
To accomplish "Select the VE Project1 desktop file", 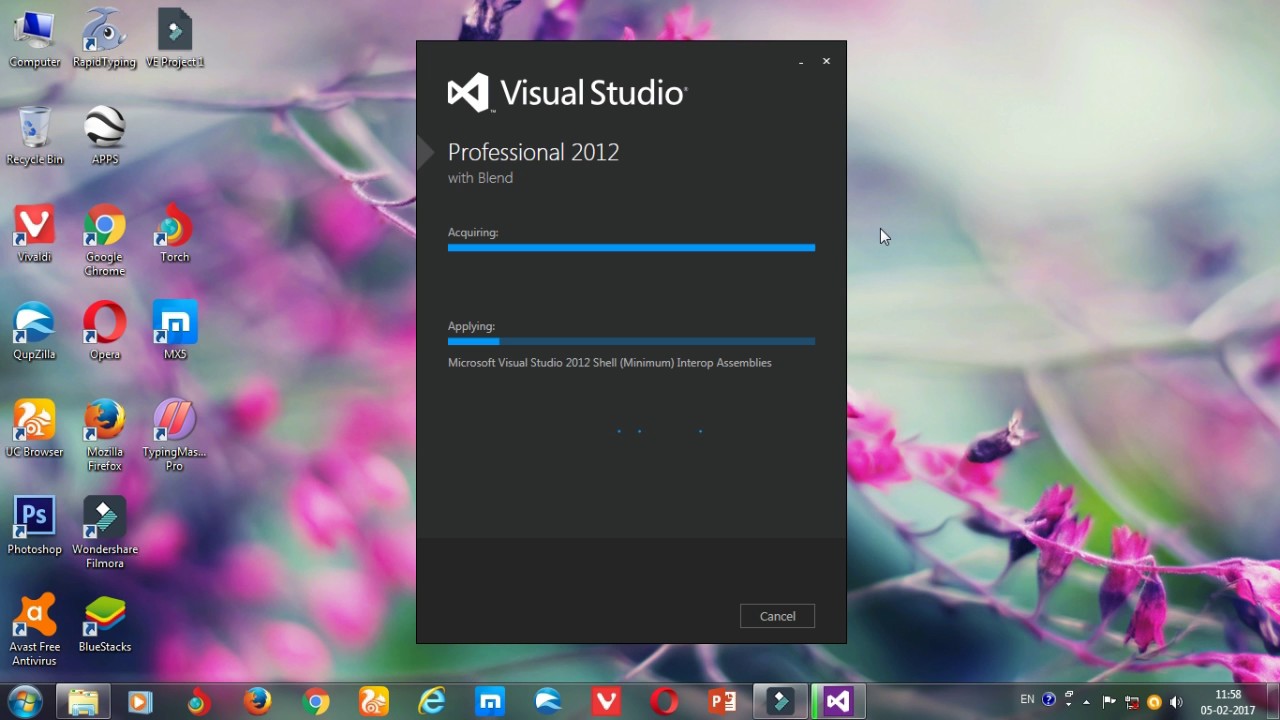I will (x=175, y=40).
